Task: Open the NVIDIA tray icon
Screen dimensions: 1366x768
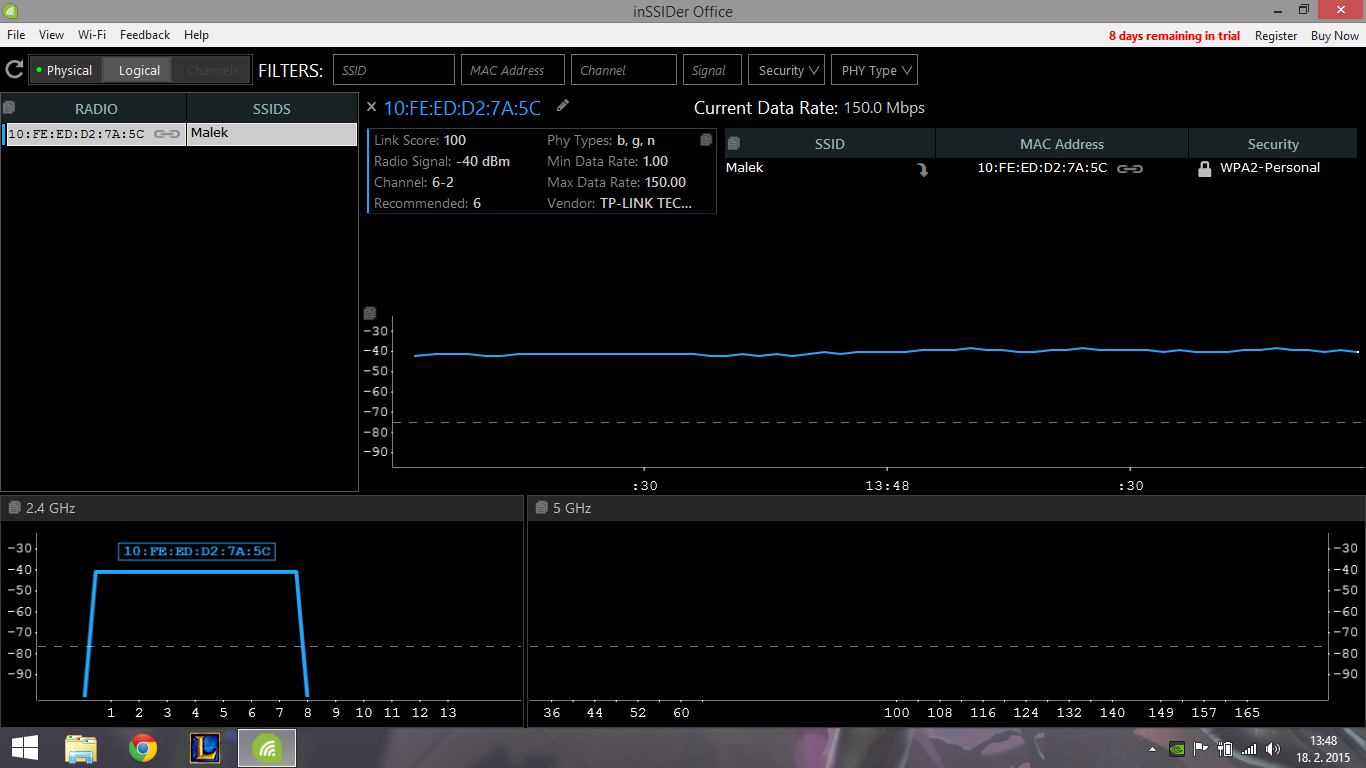Action: (x=1177, y=748)
